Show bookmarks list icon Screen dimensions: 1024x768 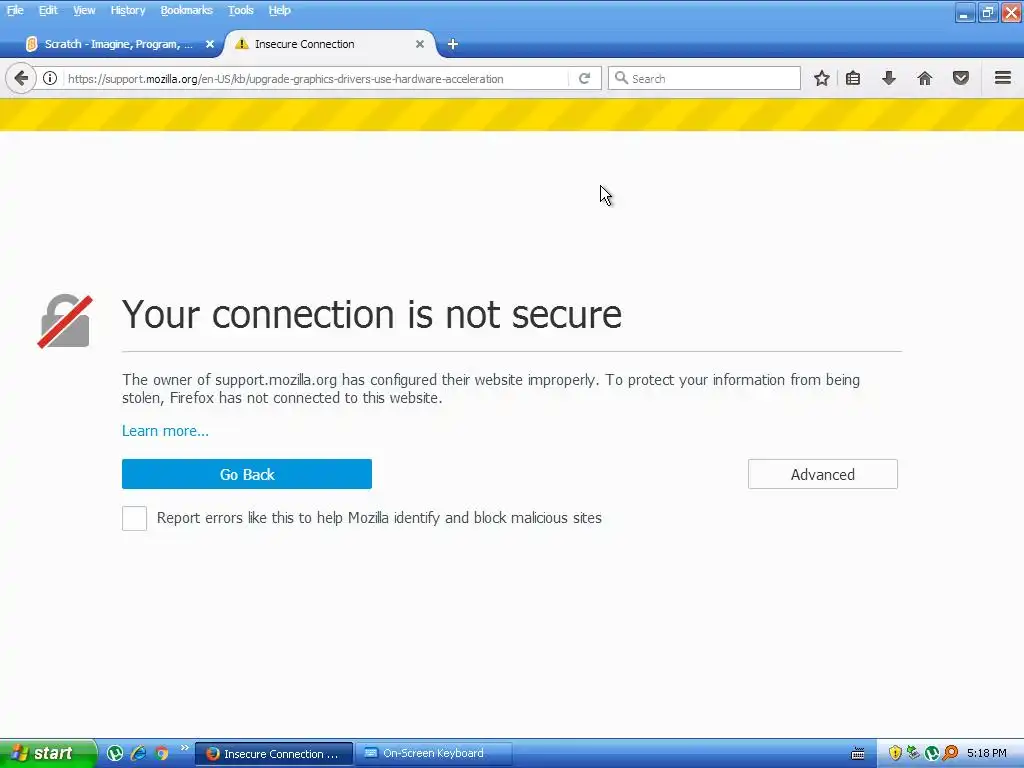pos(853,78)
